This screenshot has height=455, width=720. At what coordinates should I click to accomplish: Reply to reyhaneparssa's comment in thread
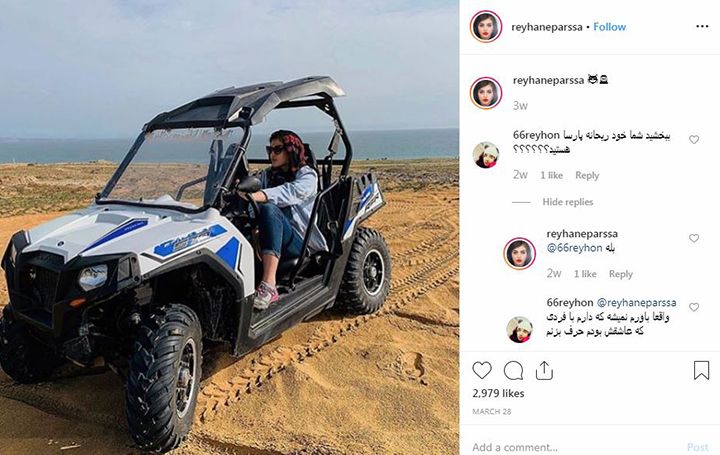tap(620, 274)
